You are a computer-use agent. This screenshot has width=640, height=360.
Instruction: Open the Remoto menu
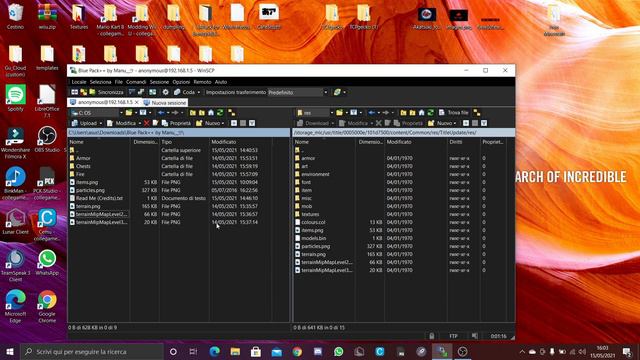(202, 82)
